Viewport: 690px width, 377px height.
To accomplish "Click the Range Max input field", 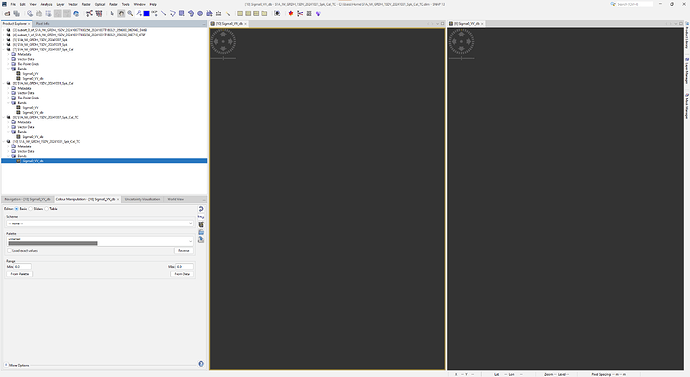I will point(184,267).
